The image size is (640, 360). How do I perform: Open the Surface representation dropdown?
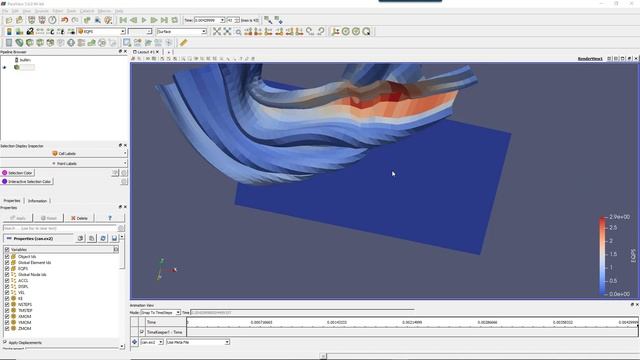point(182,31)
